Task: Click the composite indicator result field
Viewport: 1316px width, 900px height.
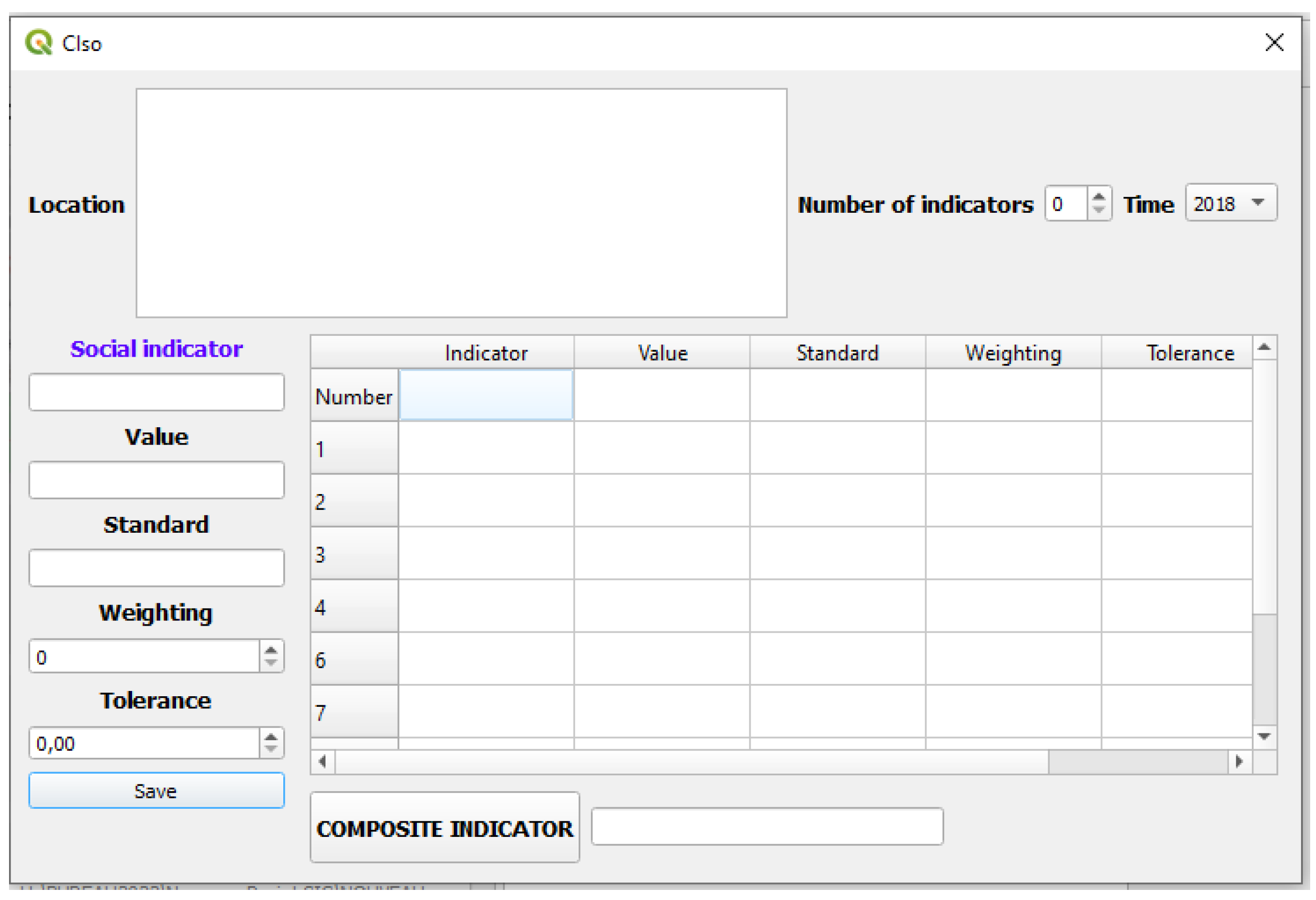Action: (x=766, y=827)
